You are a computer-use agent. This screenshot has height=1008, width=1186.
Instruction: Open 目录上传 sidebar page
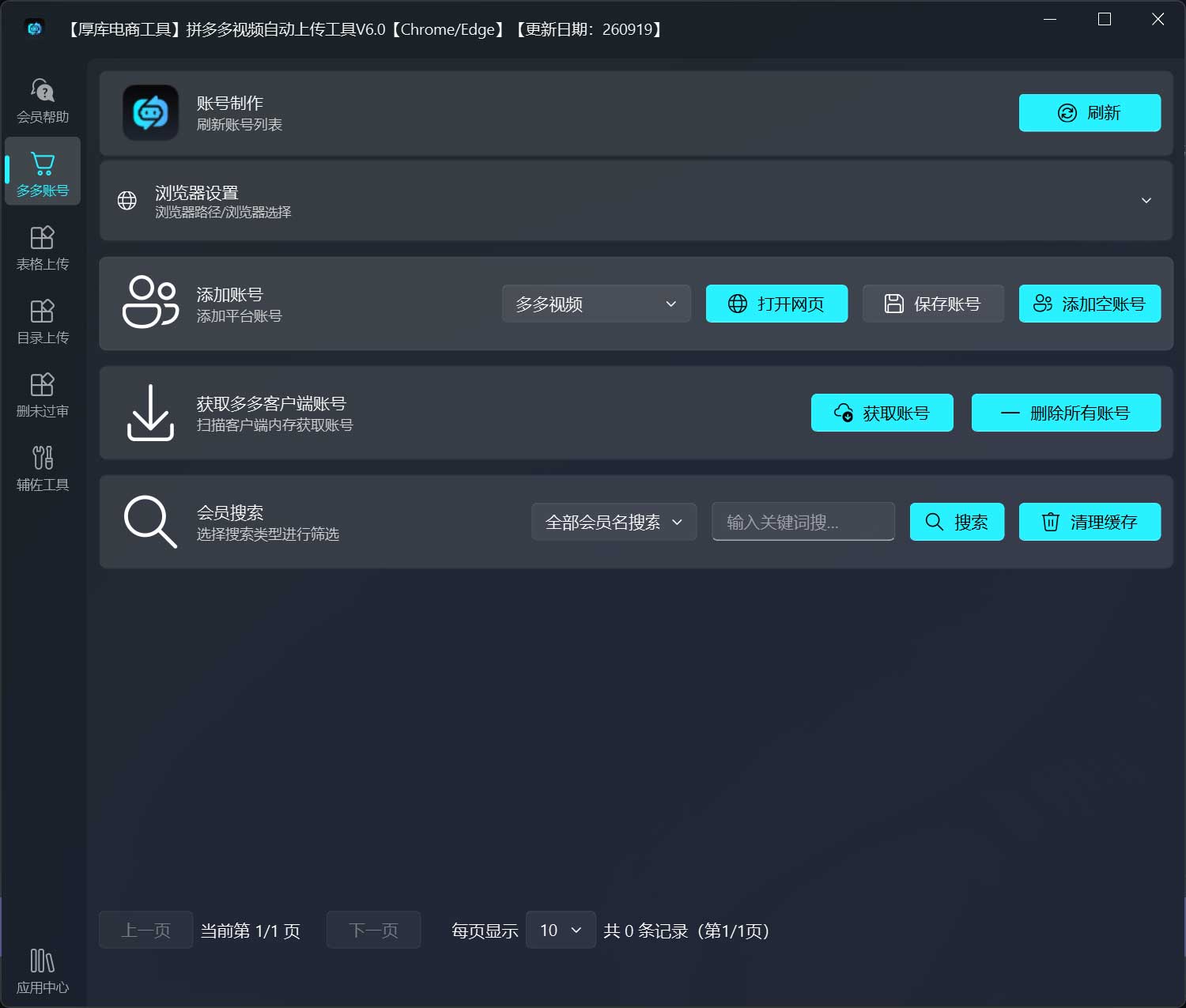coord(43,322)
